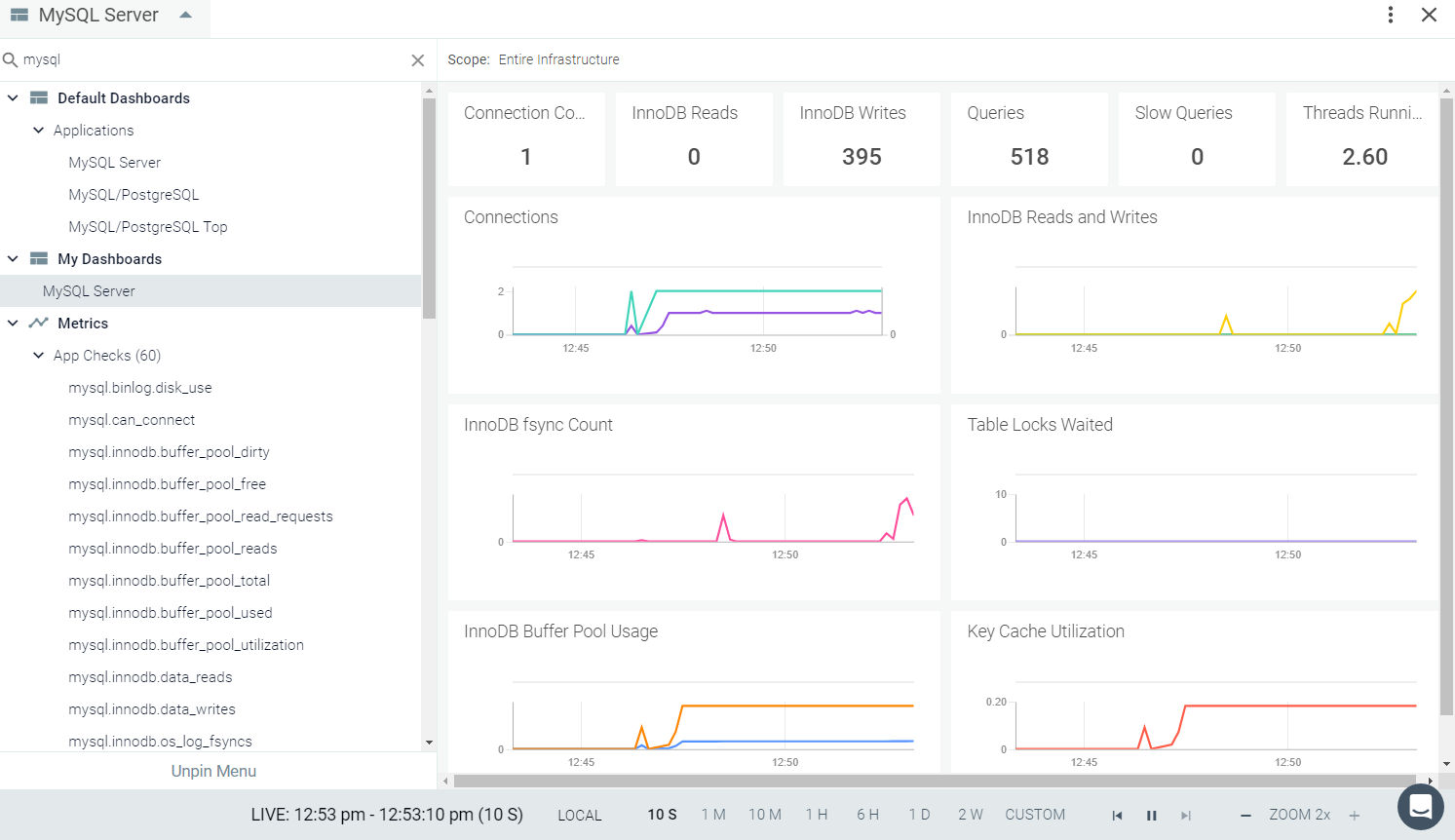
Task: Clear the mysql search text
Action: (418, 60)
